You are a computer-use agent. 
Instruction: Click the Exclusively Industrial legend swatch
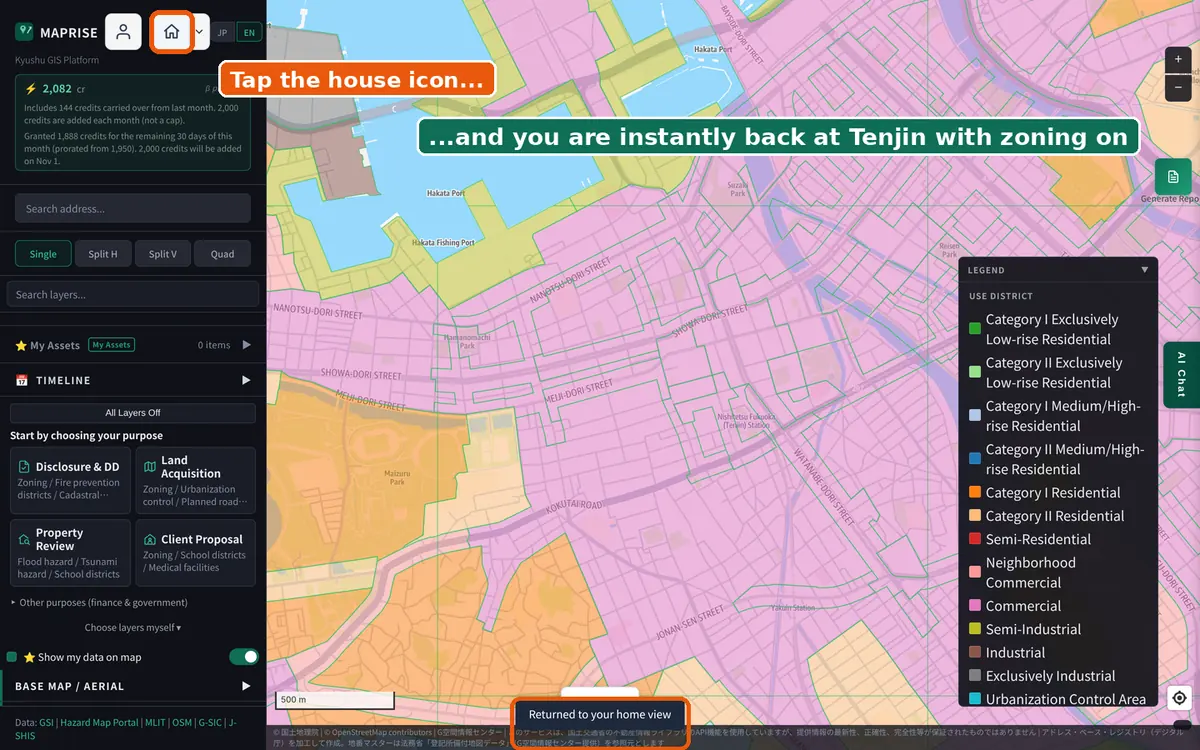974,676
